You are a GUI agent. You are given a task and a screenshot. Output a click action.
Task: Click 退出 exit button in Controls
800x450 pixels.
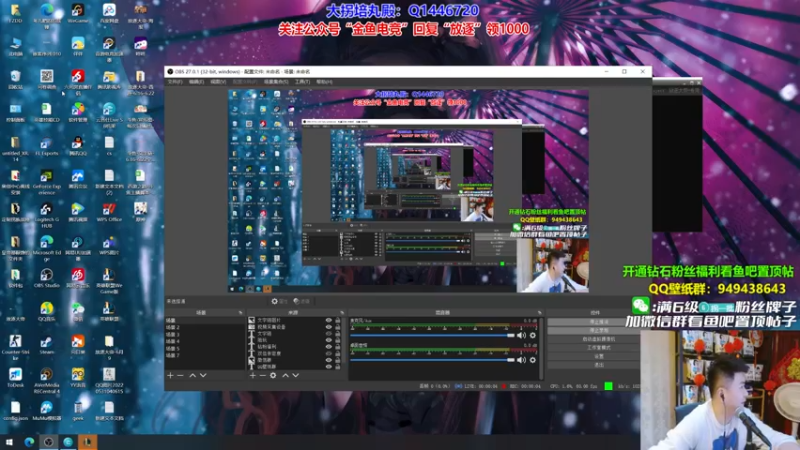tap(598, 365)
